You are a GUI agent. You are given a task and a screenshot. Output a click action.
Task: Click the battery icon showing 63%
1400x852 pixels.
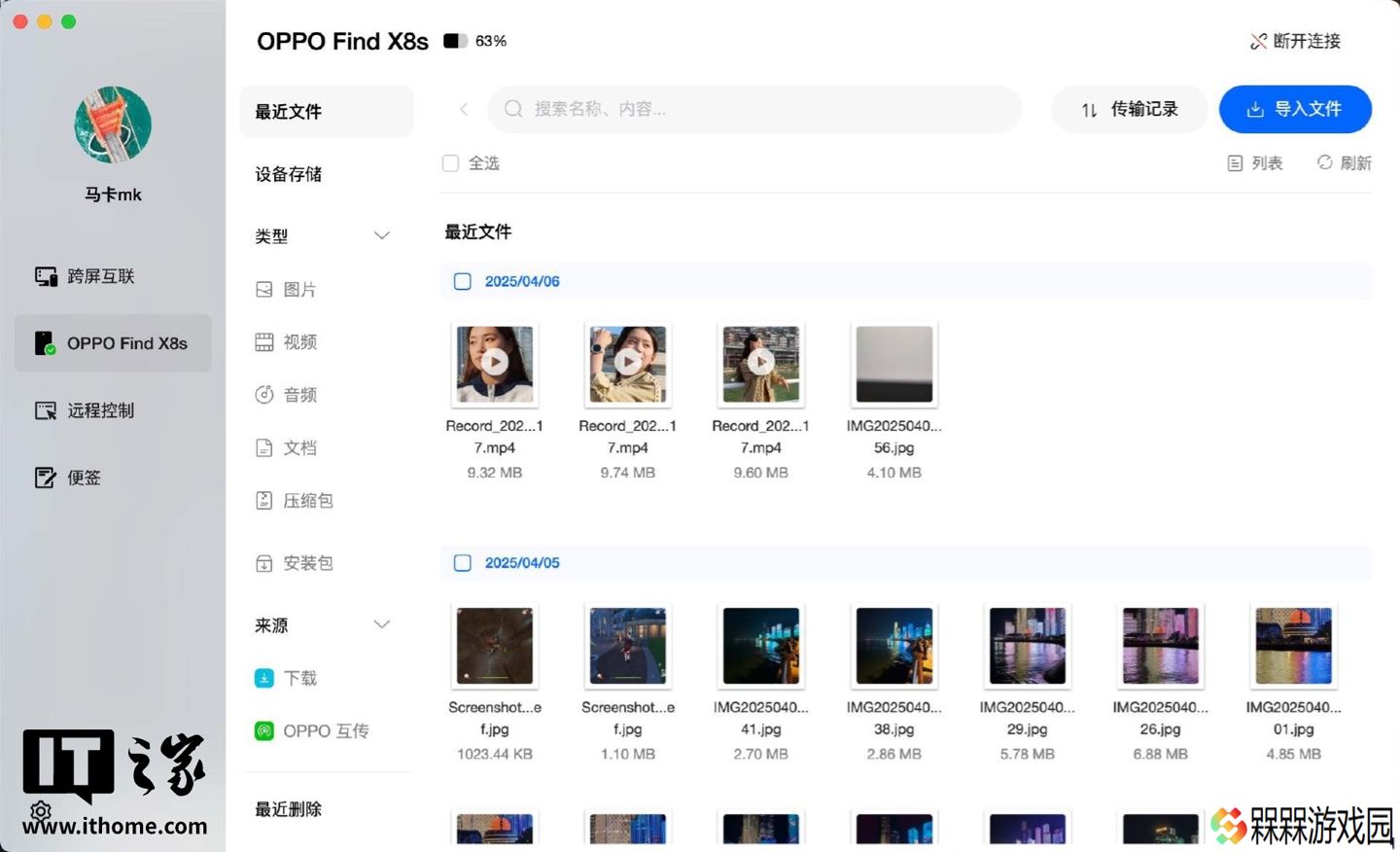455,41
